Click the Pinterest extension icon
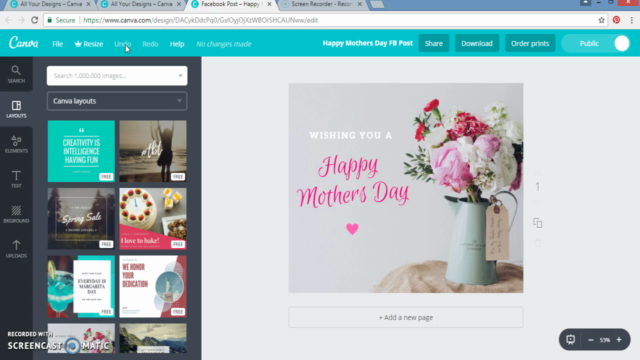Image resolution: width=640 pixels, height=360 pixels. click(616, 20)
